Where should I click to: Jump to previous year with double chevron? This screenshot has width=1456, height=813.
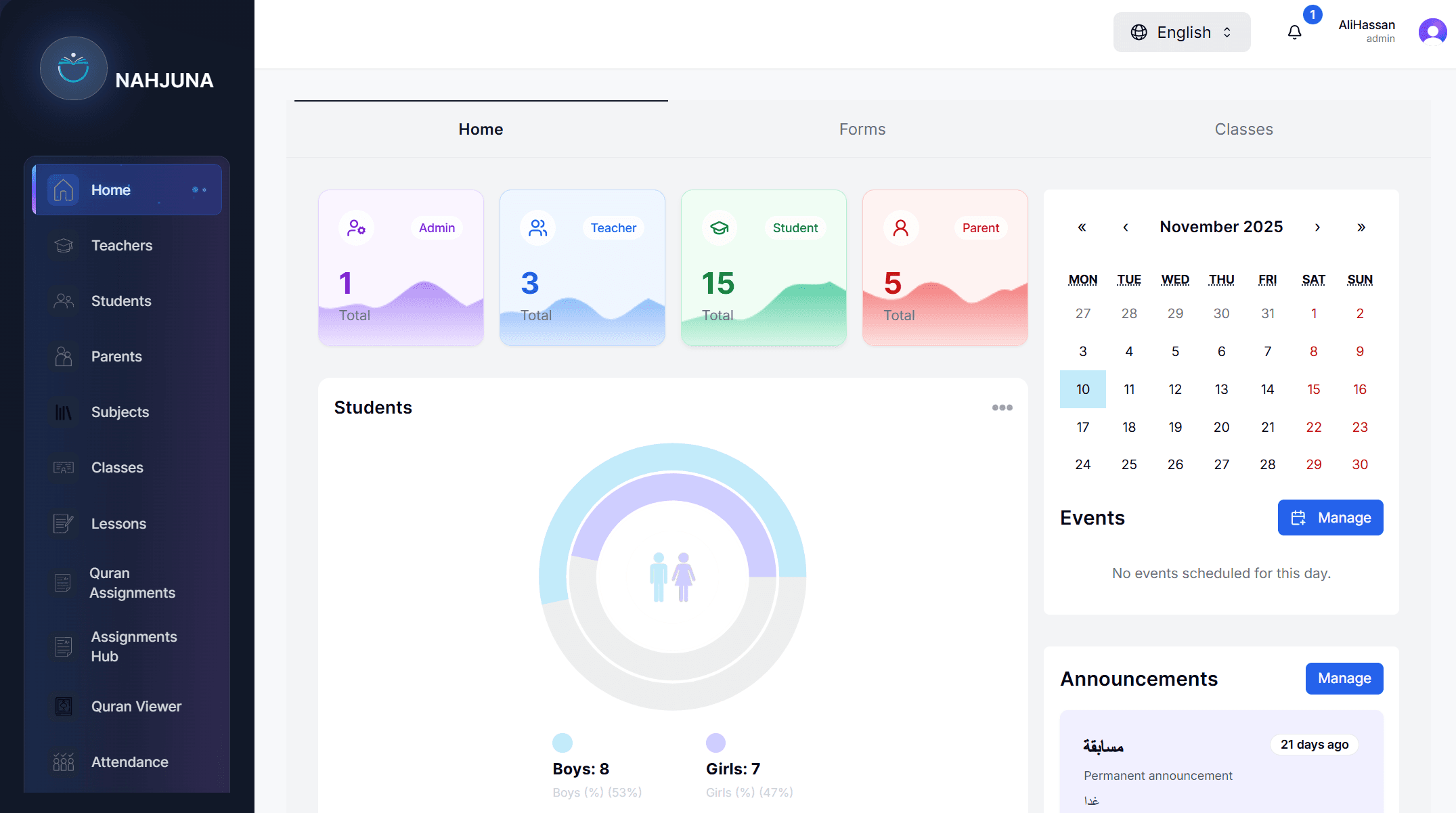[x=1082, y=227]
